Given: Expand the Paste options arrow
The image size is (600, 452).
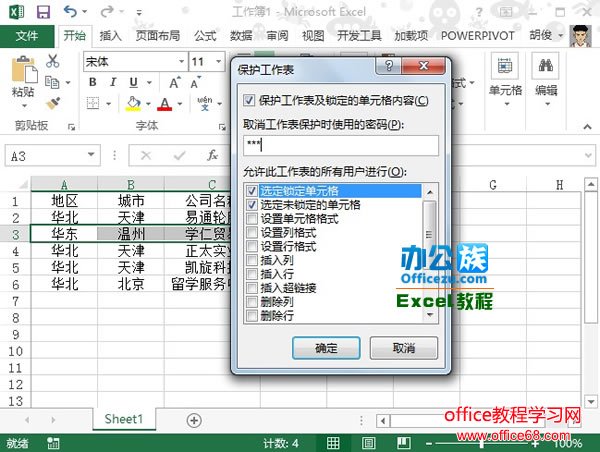Looking at the screenshot, I should pyautogui.click(x=24, y=106).
